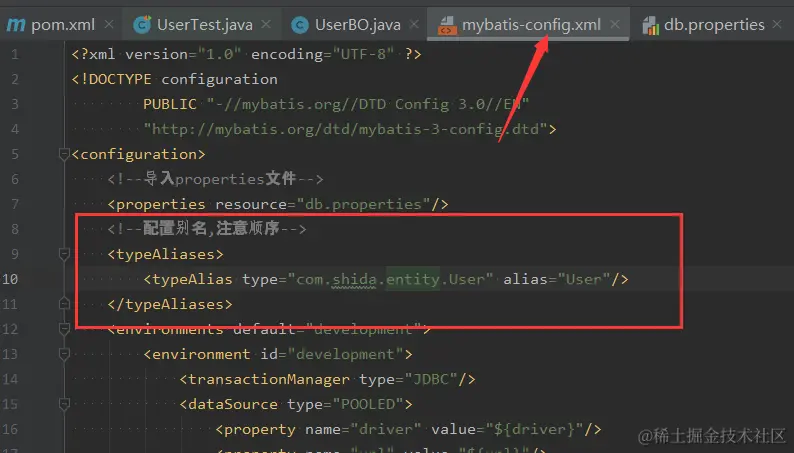Image resolution: width=794 pixels, height=453 pixels.
Task: Collapse the environment id development fold marker
Action: point(64,354)
